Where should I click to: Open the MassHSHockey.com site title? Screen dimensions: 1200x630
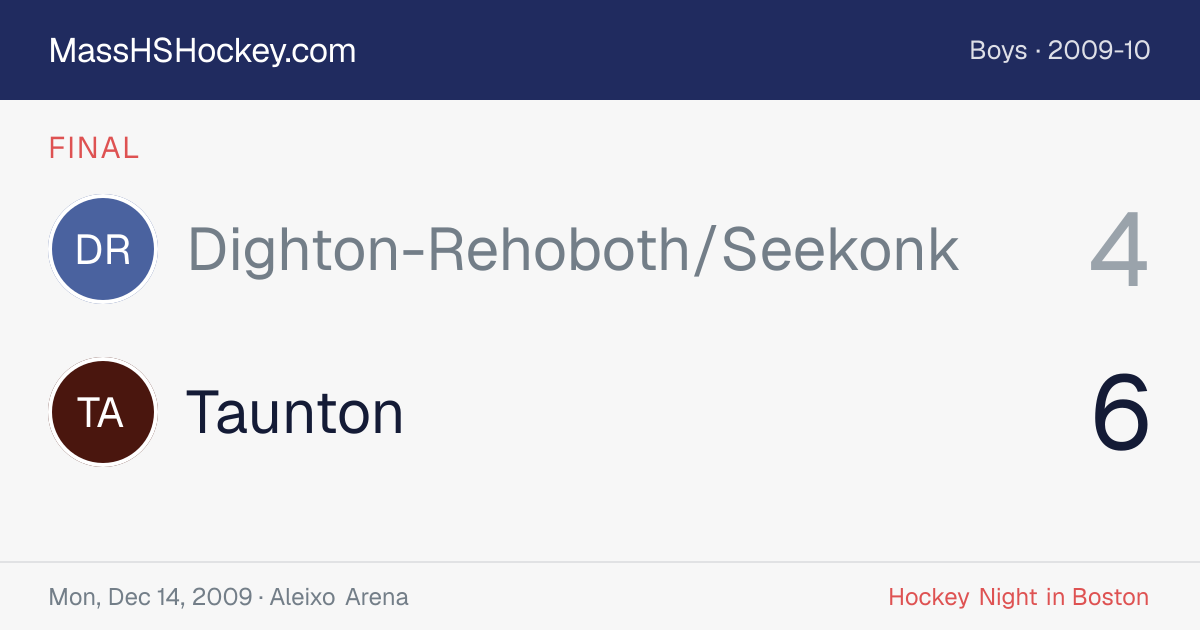tap(202, 51)
